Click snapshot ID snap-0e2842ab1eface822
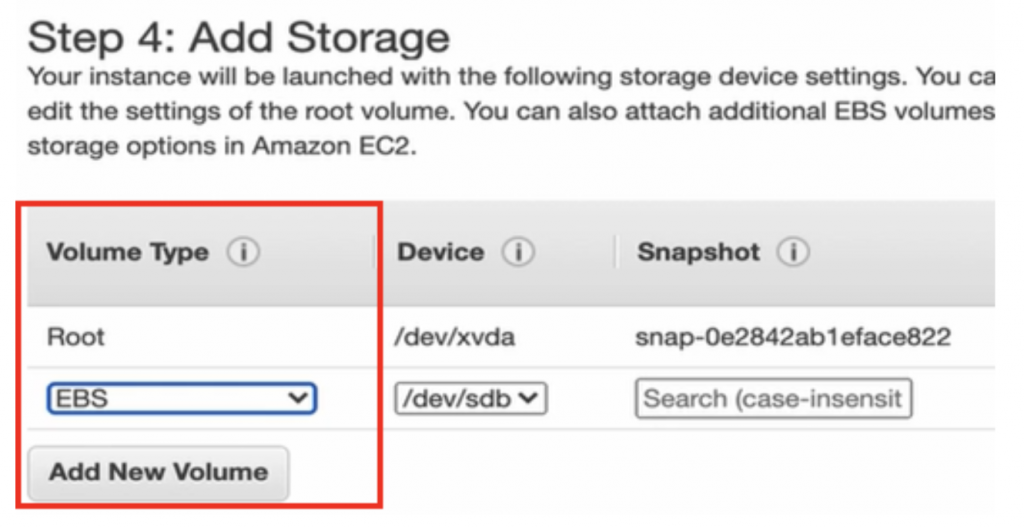Image resolution: width=1024 pixels, height=527 pixels. [794, 337]
